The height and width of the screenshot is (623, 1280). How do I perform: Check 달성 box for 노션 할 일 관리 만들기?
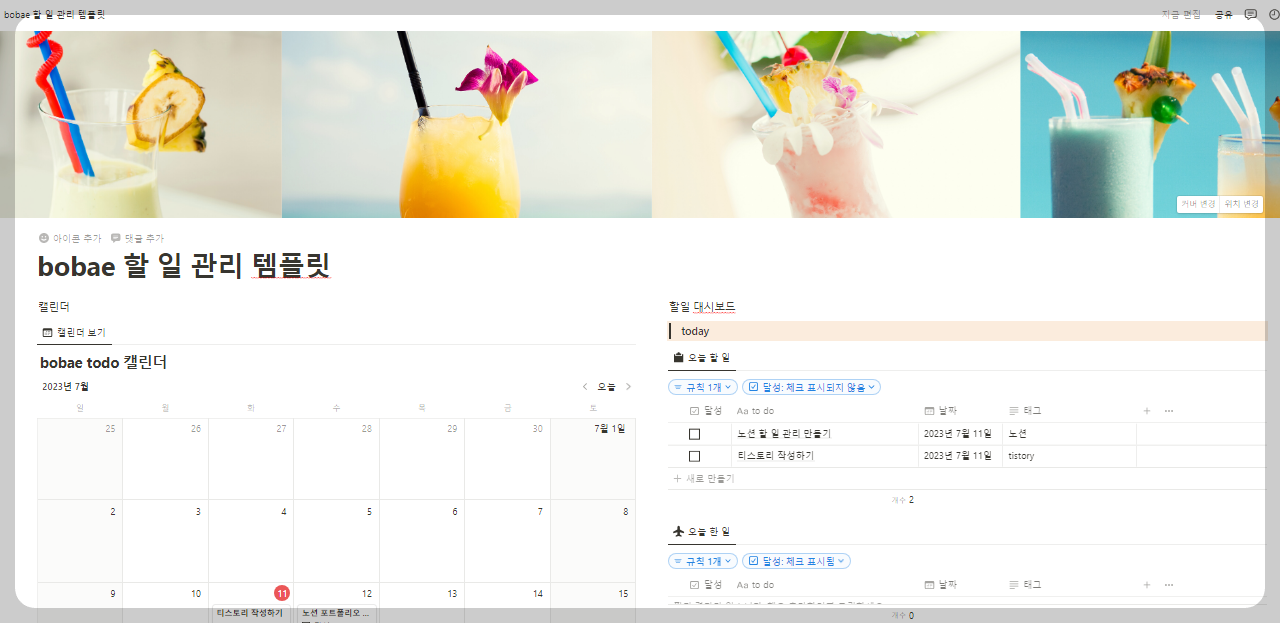[x=694, y=434]
